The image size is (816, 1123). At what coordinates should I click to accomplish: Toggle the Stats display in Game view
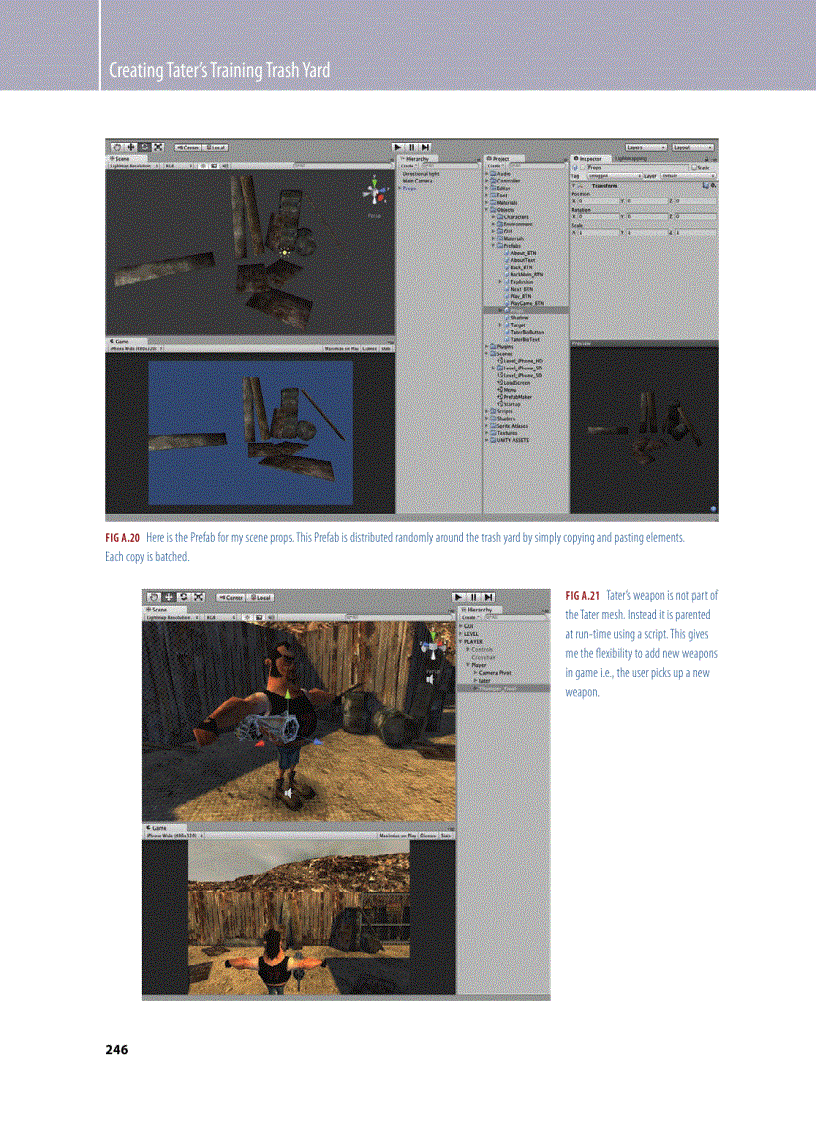click(x=385, y=345)
